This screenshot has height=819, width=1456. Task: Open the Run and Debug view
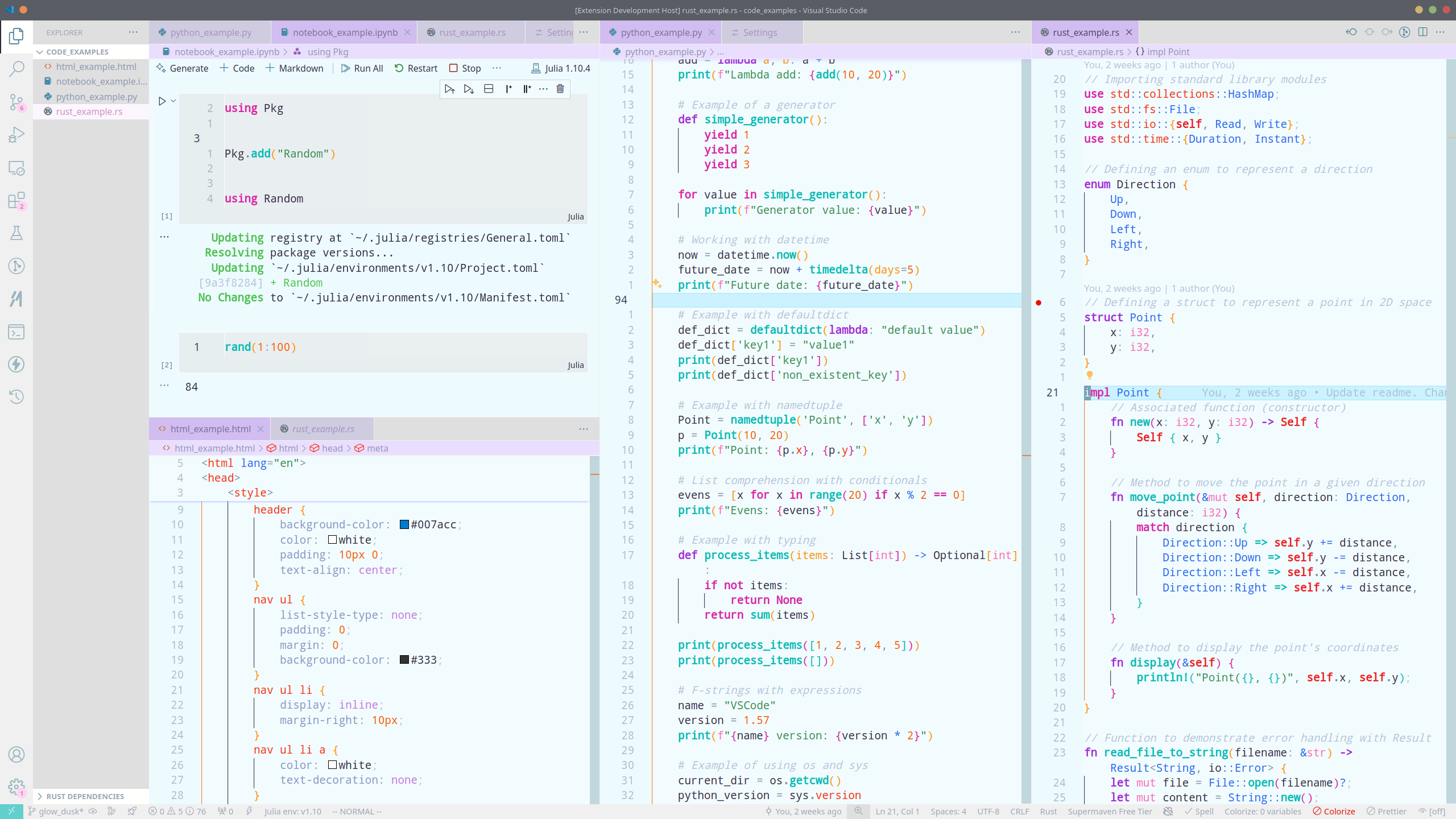(16, 135)
